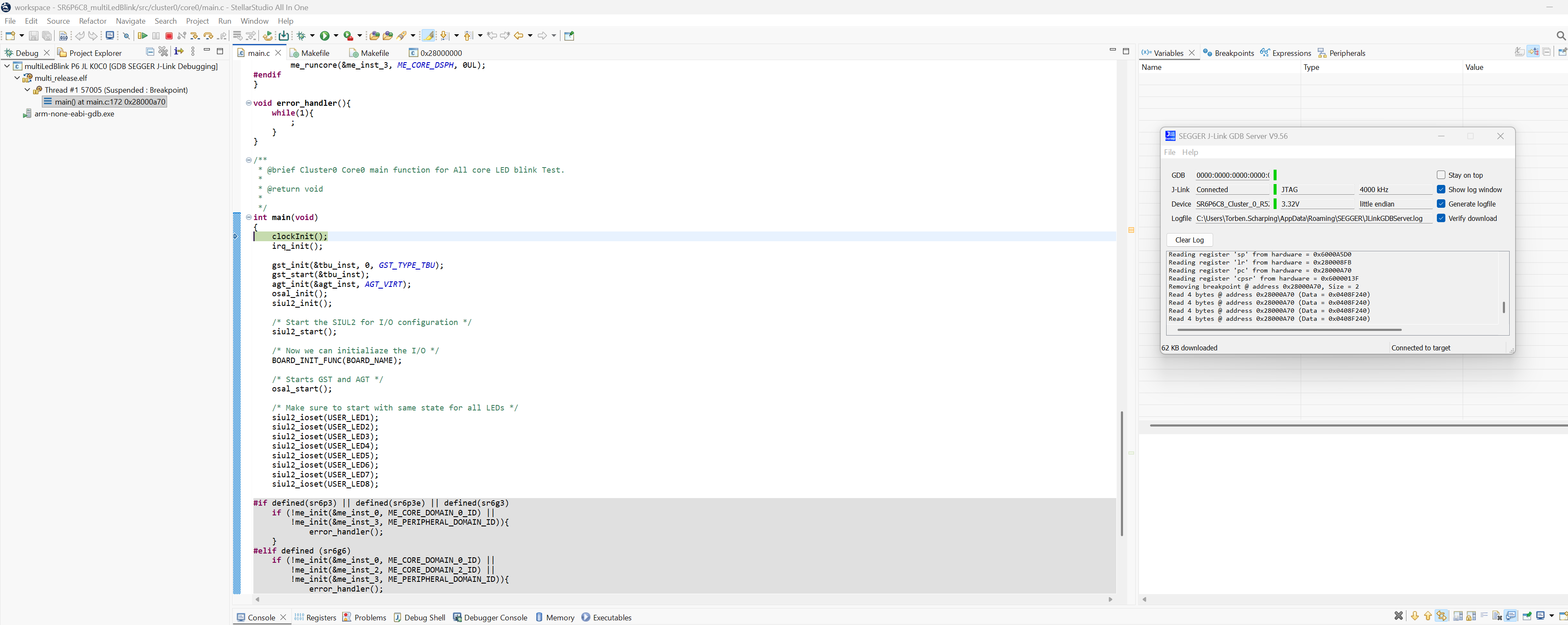Screen dimensions: 1568x625
Task: Click the Toggle Mark Occurrences highlighter icon
Action: [x=428, y=36]
